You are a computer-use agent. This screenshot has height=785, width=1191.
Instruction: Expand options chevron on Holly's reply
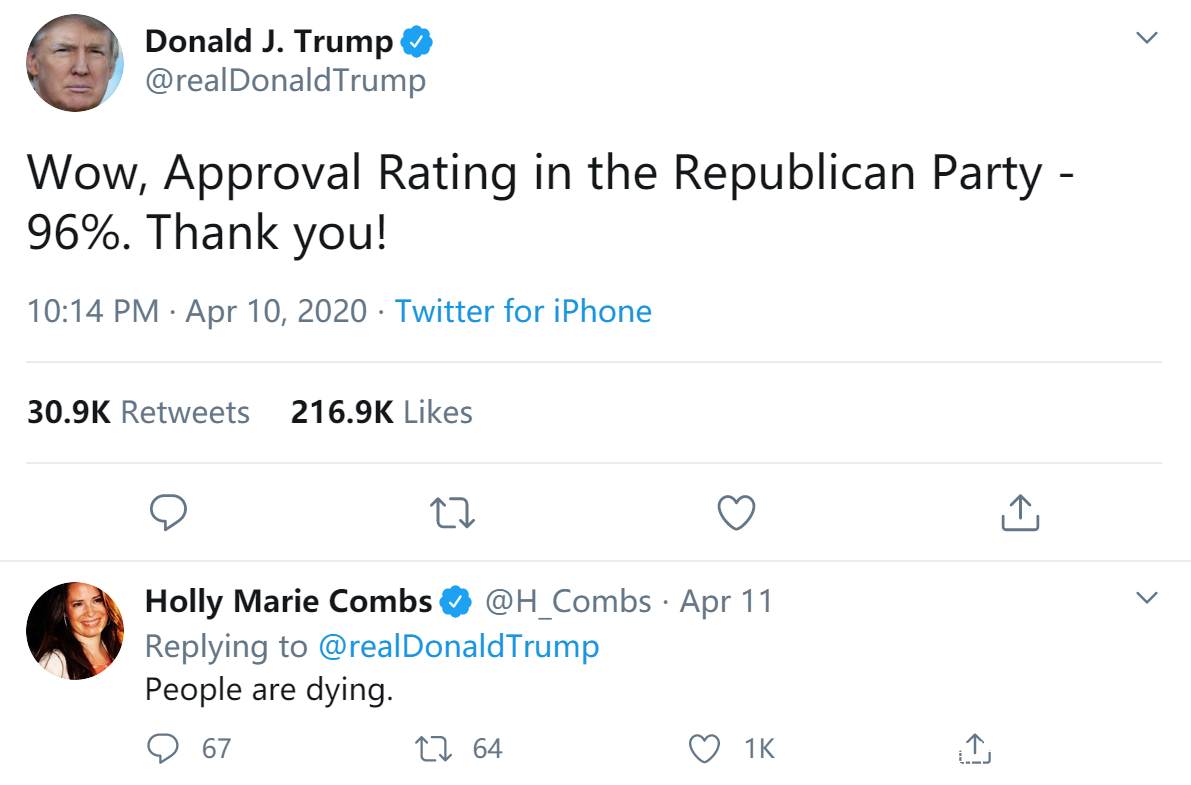tap(1147, 599)
